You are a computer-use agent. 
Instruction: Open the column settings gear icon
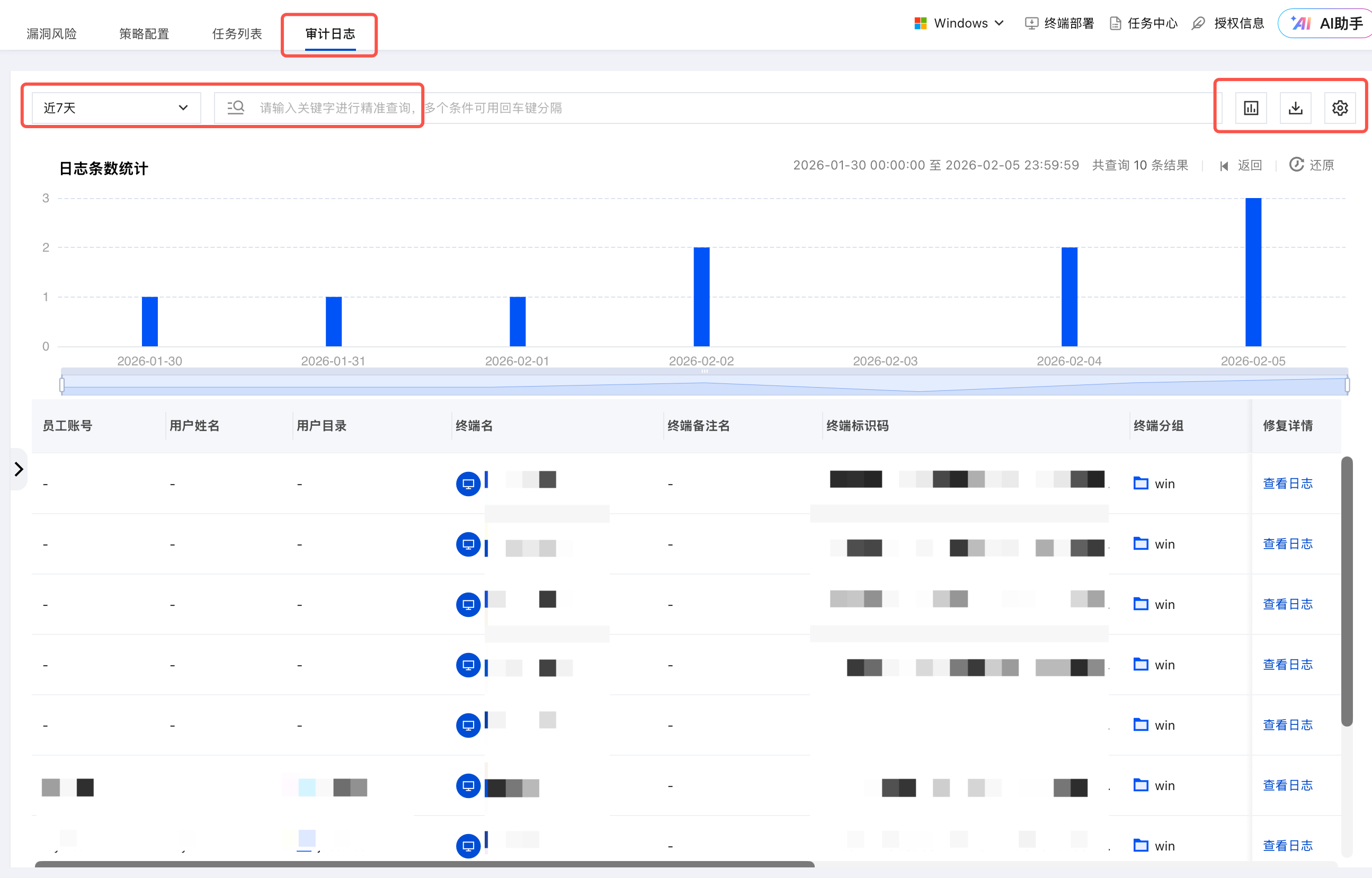(x=1340, y=107)
